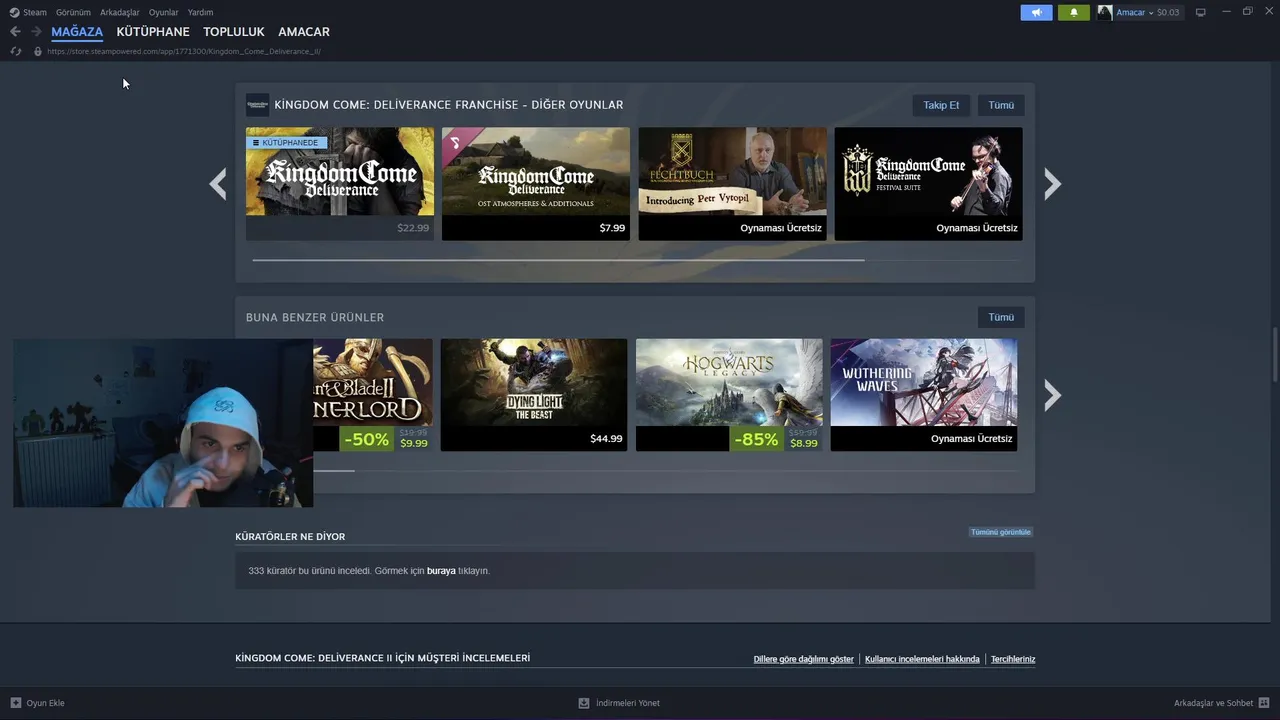Viewport: 1280px width, 720px height.
Task: Open Fechtbuch Introducing Petr Vytopil card
Action: (x=732, y=183)
